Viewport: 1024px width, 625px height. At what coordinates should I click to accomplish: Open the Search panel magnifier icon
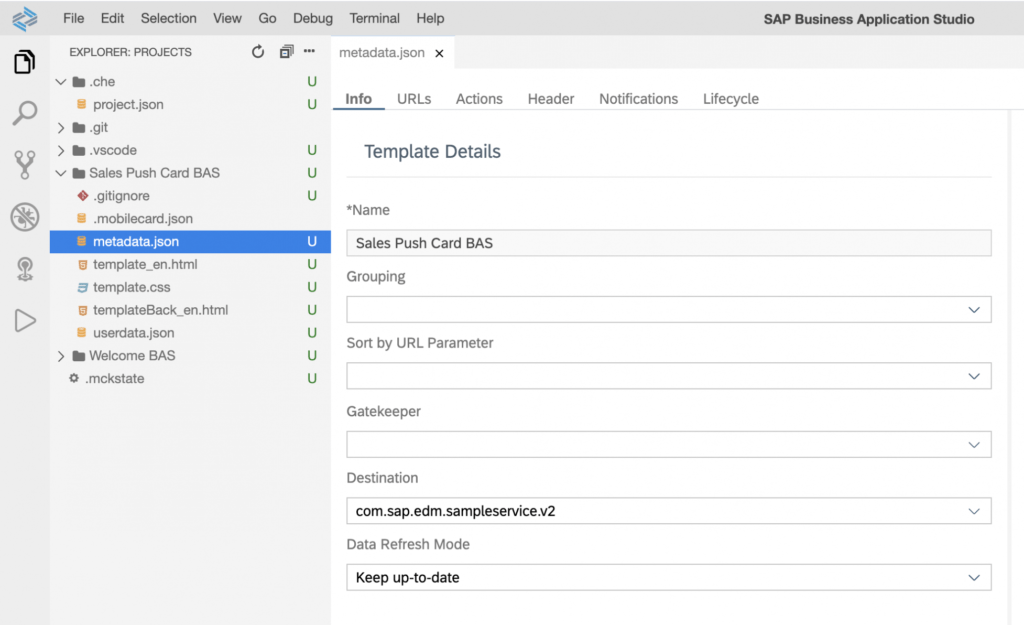click(x=24, y=114)
